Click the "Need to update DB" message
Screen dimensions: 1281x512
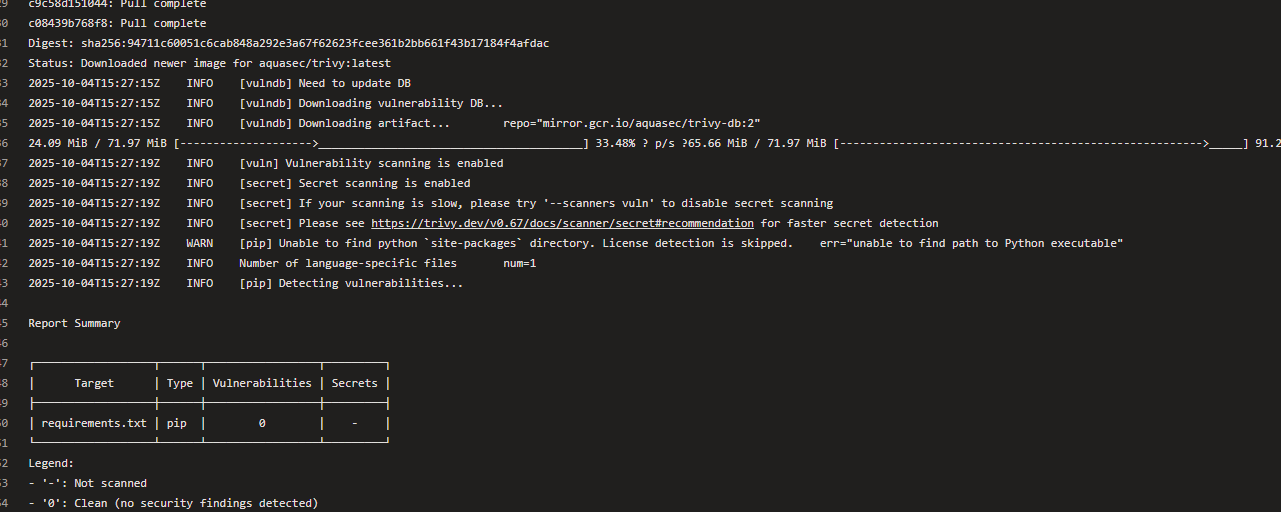(354, 83)
